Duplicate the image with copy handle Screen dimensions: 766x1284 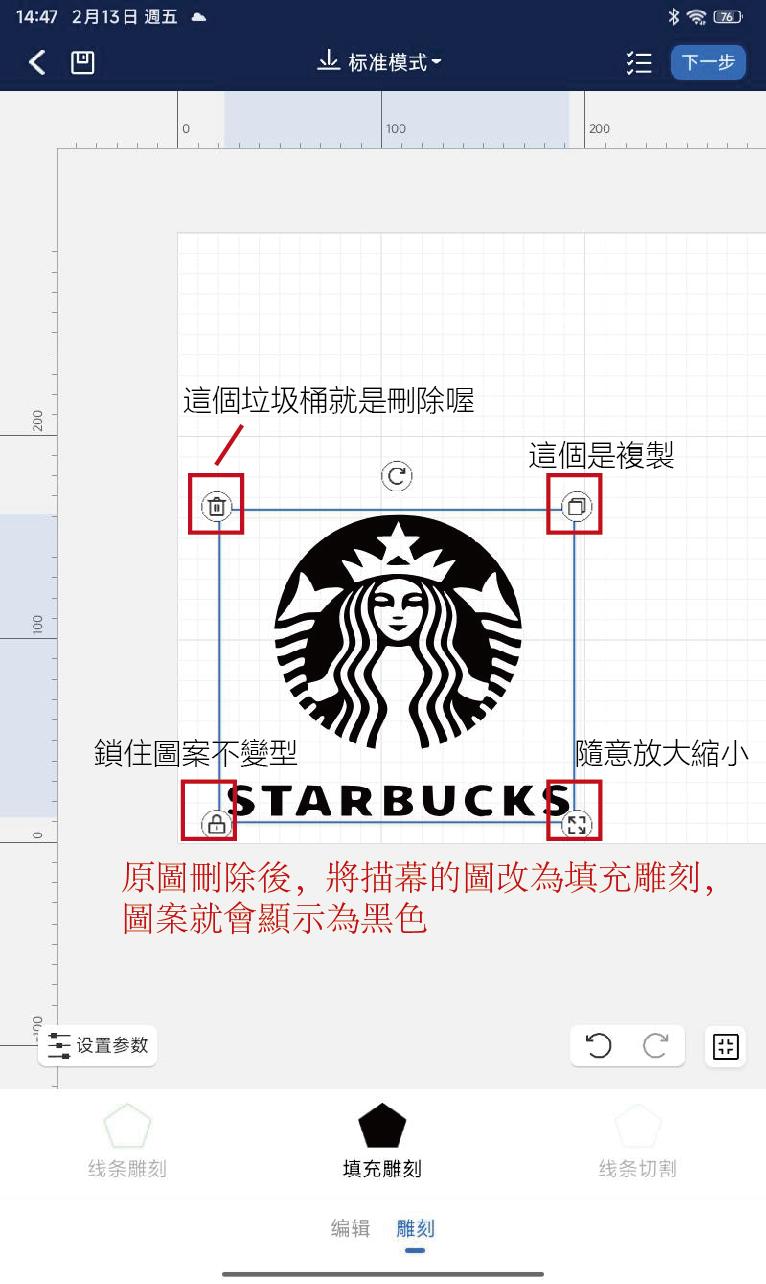576,507
